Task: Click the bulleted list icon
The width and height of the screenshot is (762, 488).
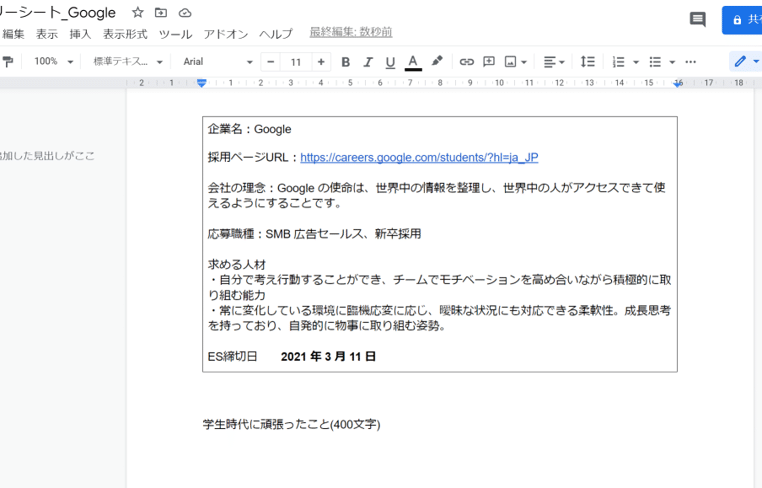Action: point(655,62)
